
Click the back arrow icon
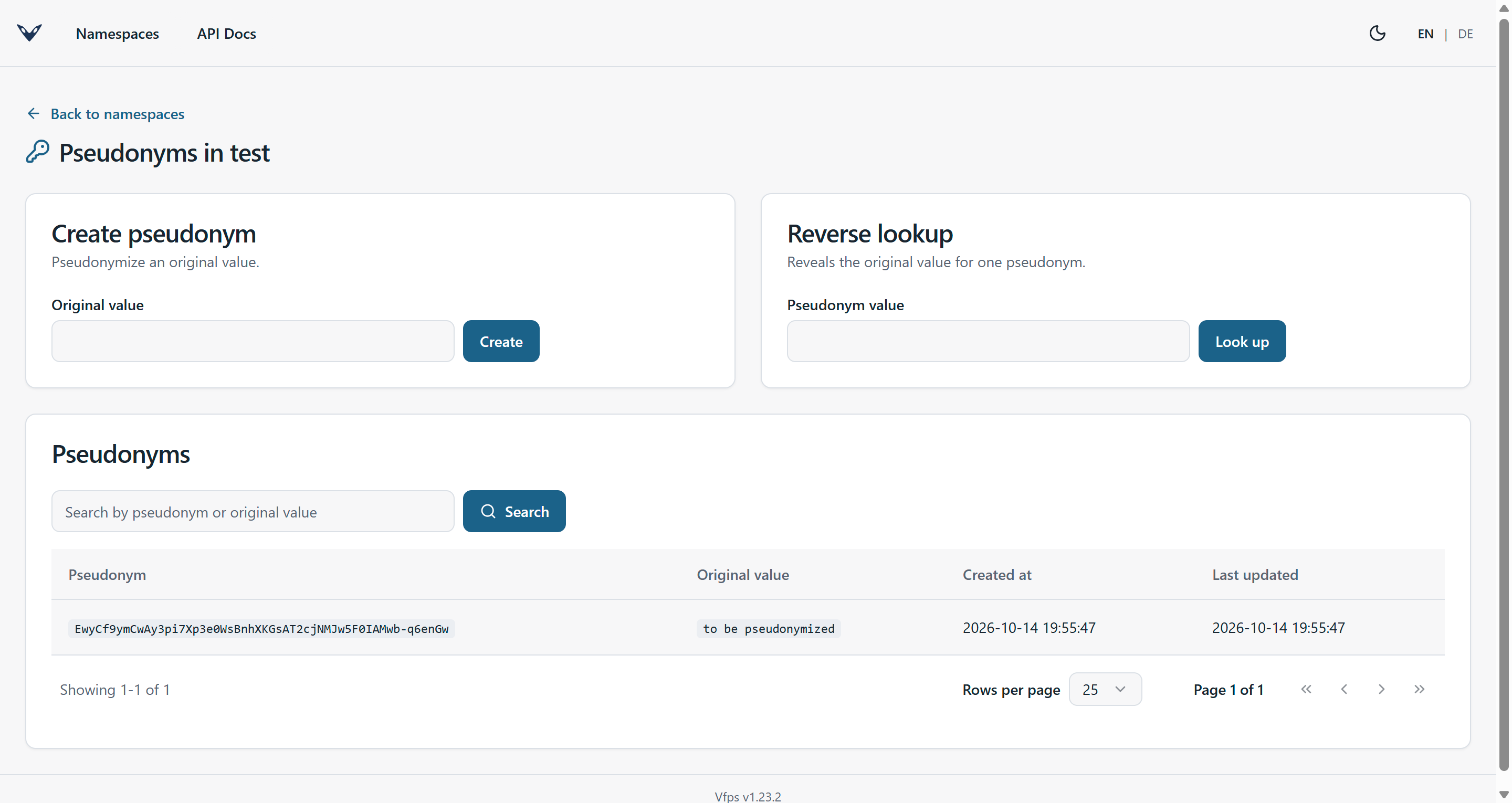coord(34,113)
